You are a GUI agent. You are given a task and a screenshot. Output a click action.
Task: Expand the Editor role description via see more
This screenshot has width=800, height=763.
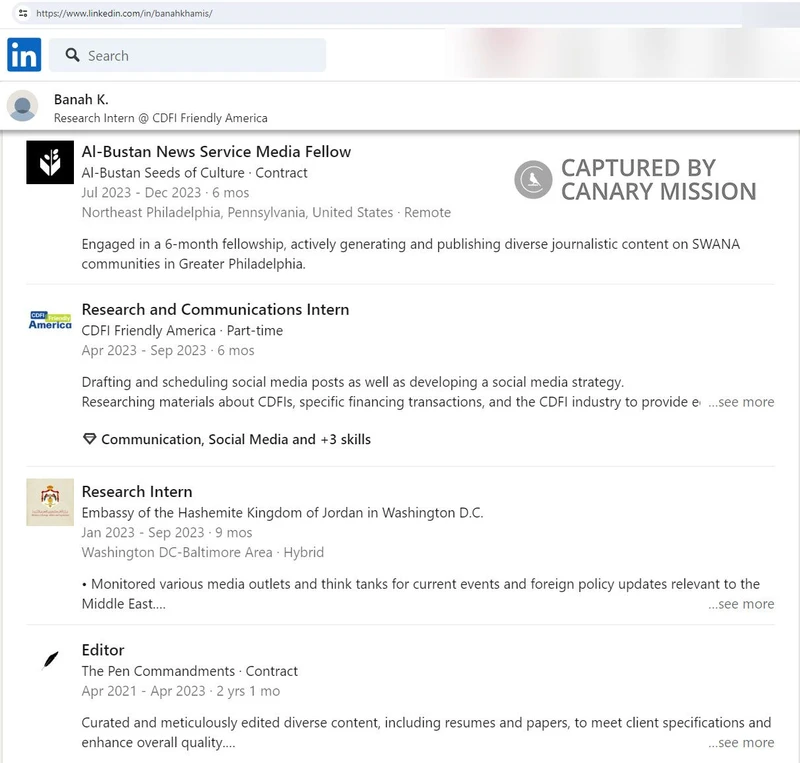pyautogui.click(x=740, y=743)
